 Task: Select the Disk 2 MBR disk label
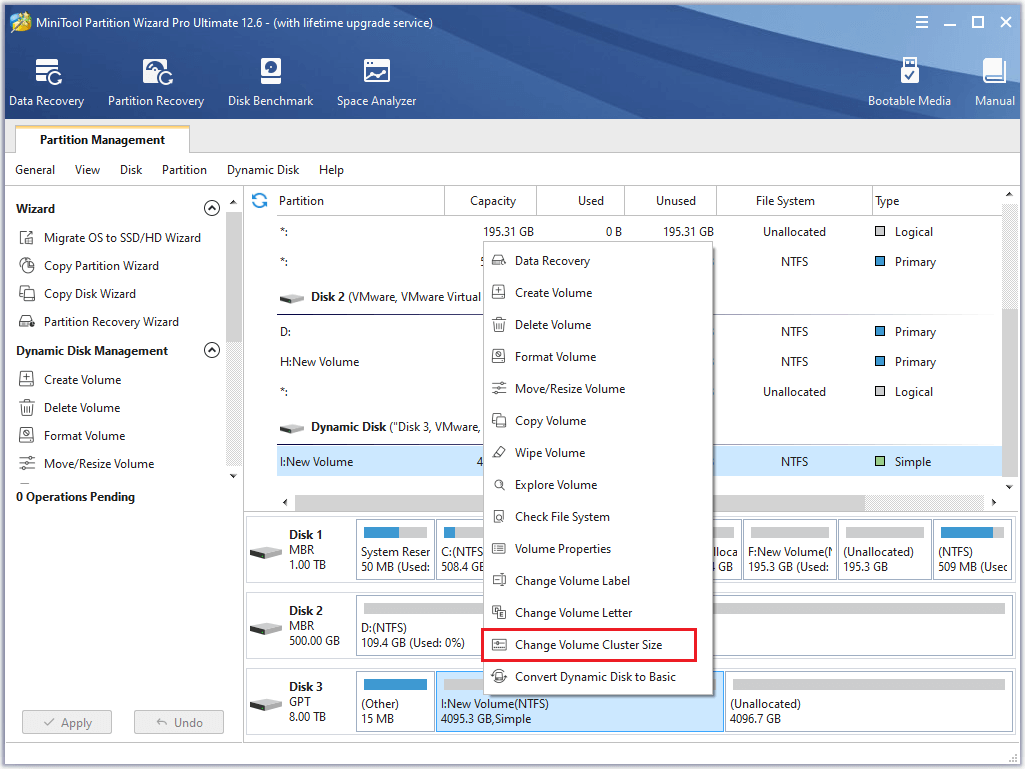[301, 625]
